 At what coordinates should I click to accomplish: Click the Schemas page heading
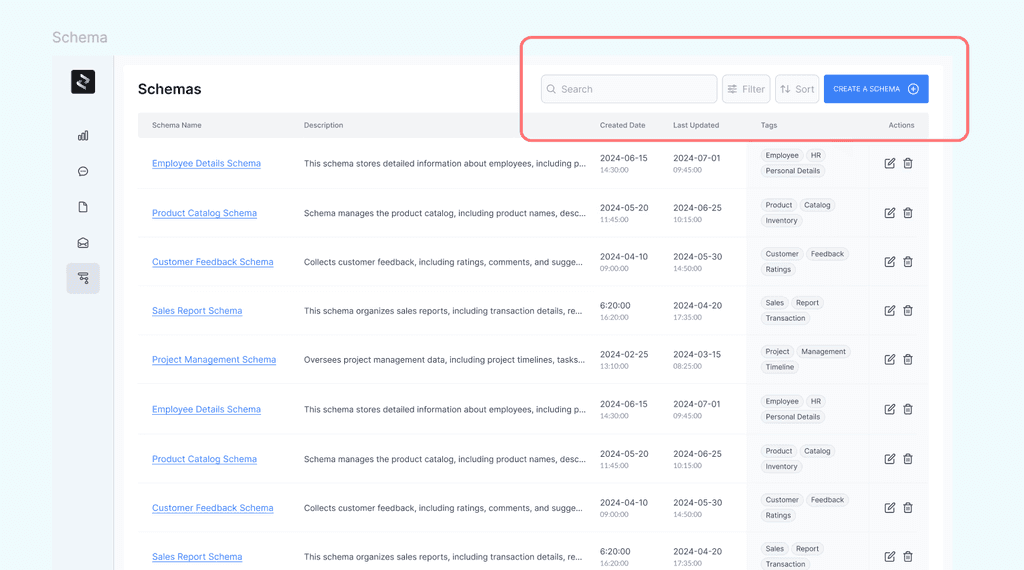(x=169, y=89)
